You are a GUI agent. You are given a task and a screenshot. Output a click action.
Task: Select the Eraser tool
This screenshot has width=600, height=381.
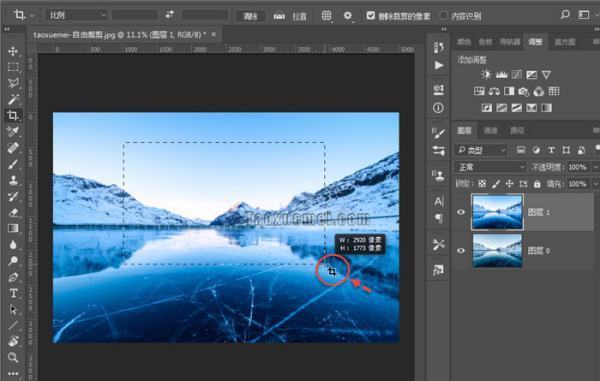coord(13,212)
